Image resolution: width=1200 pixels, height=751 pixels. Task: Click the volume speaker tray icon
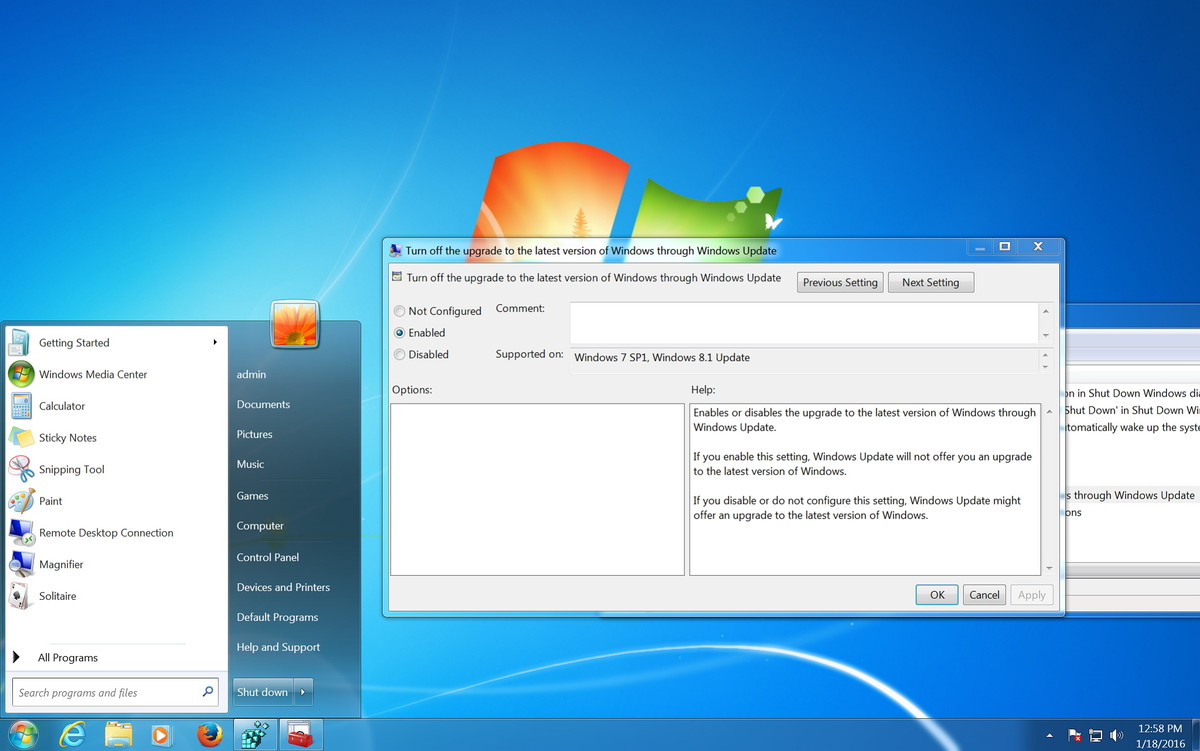coord(1116,735)
